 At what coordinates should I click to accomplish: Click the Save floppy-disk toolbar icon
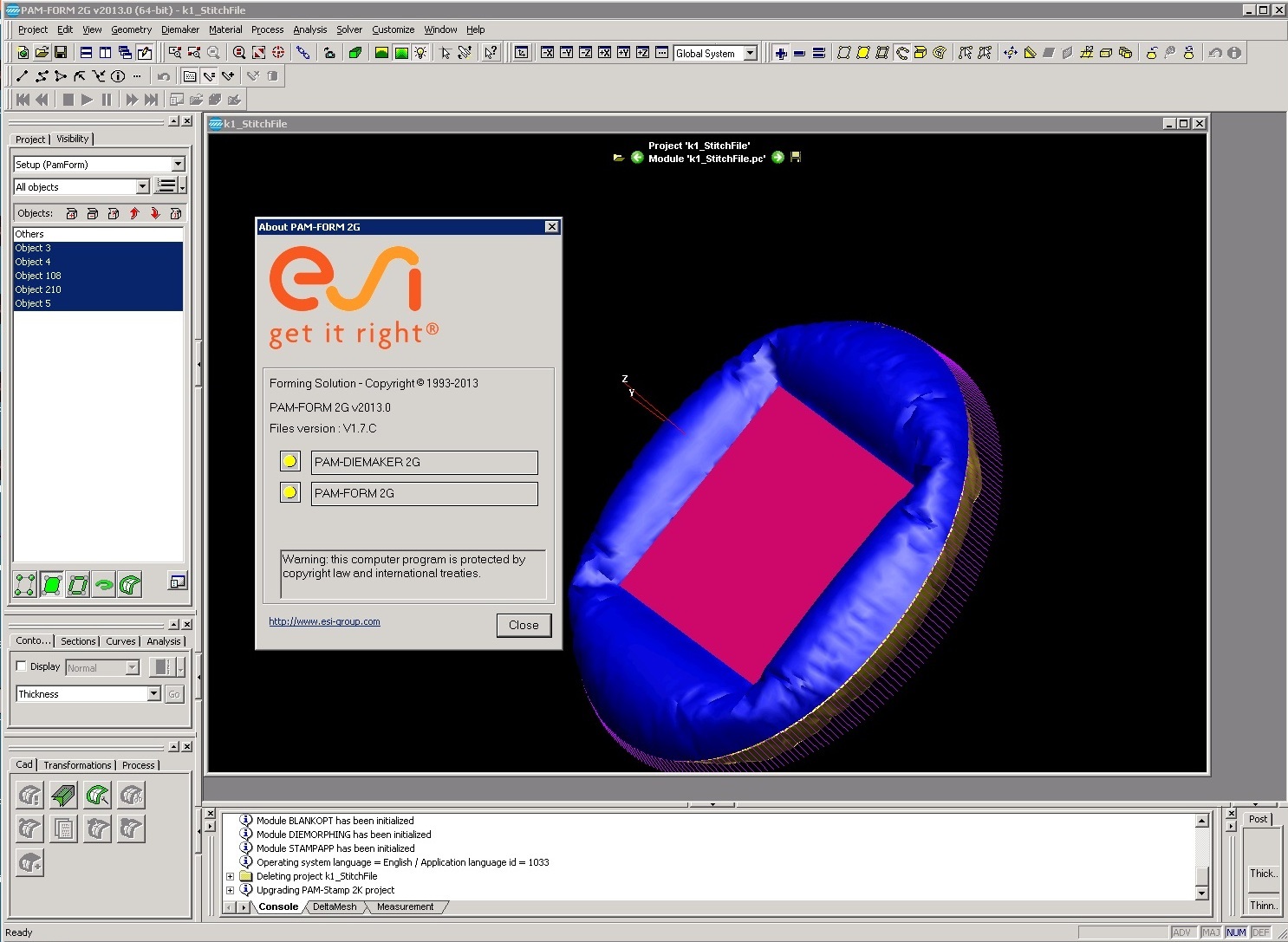61,53
